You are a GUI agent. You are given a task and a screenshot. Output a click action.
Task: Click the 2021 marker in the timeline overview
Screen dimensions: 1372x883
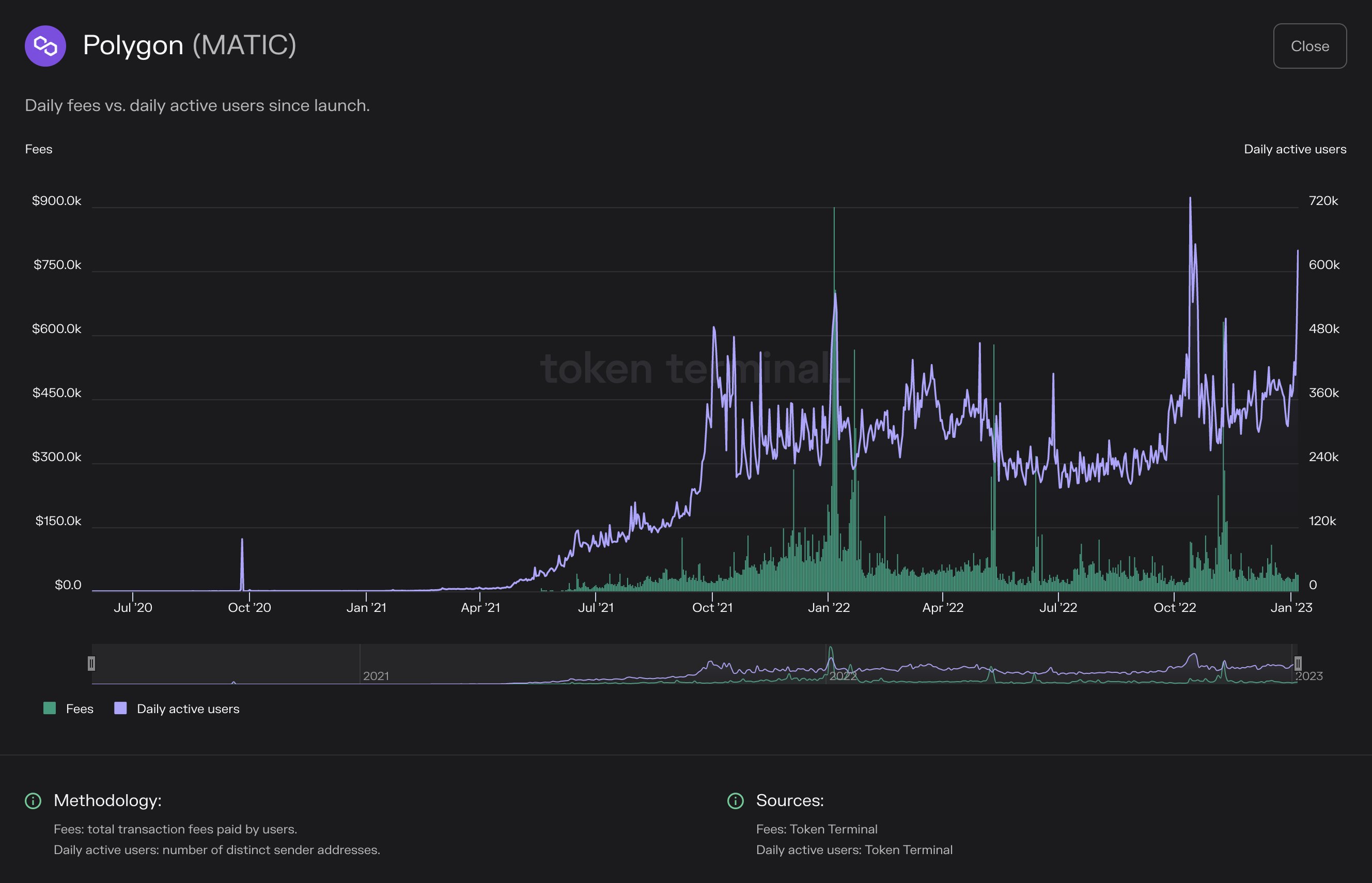[378, 676]
